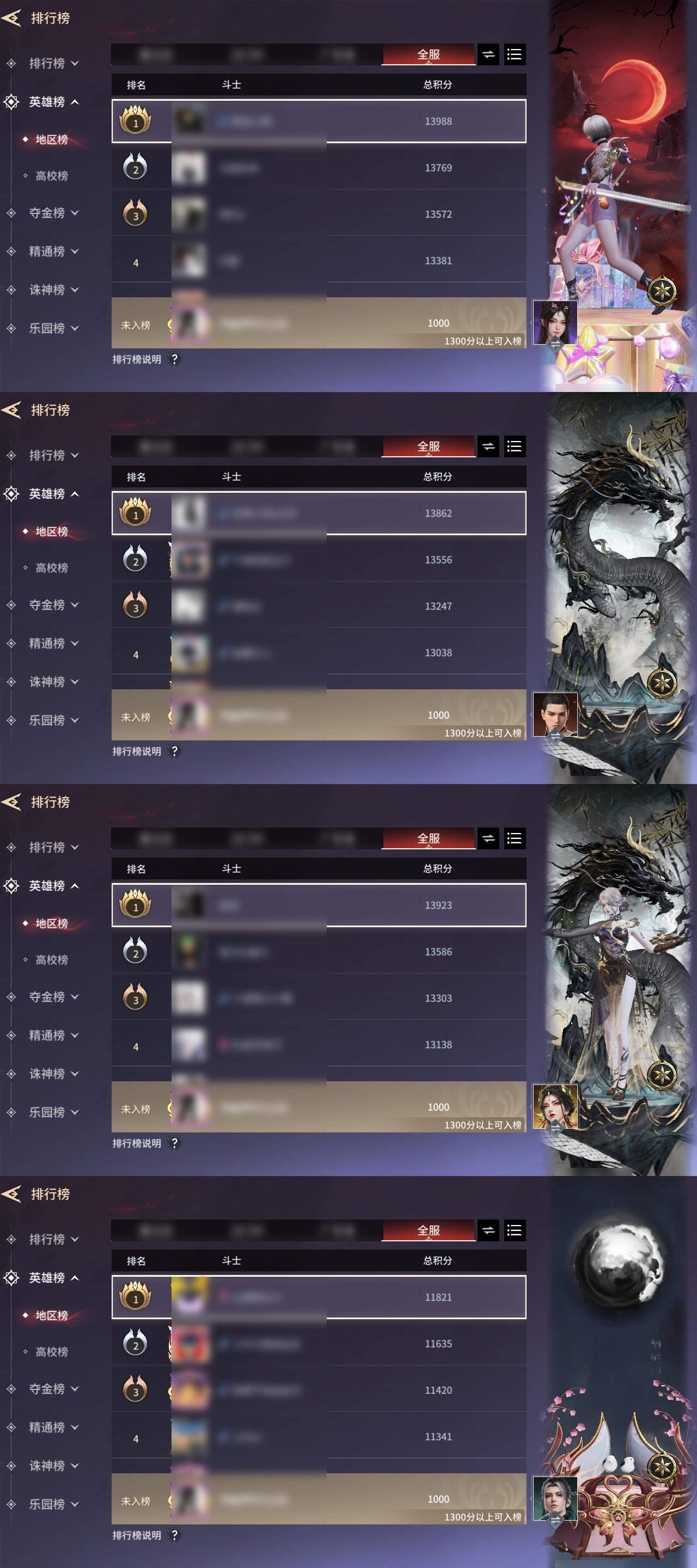Select the rank 4 row with score 13038
Viewport: 697px width, 1568px height.
[319, 653]
